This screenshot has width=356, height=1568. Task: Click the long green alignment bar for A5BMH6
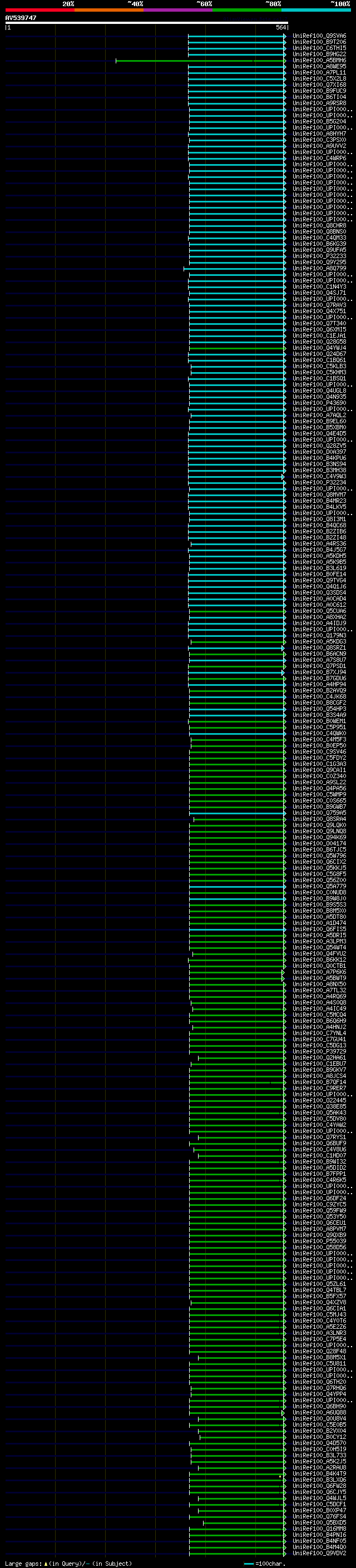[200, 61]
